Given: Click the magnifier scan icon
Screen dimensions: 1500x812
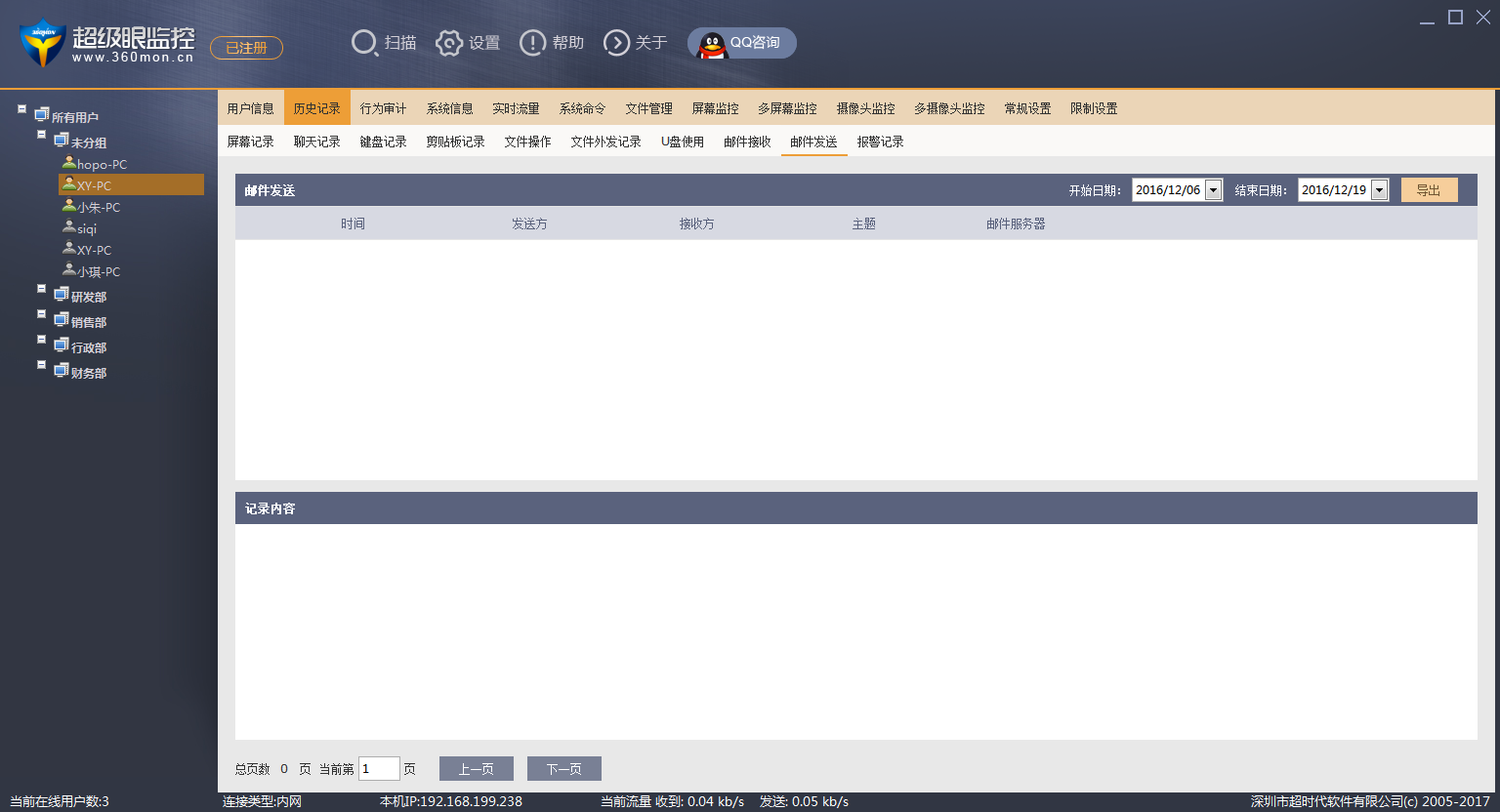Looking at the screenshot, I should [364, 43].
